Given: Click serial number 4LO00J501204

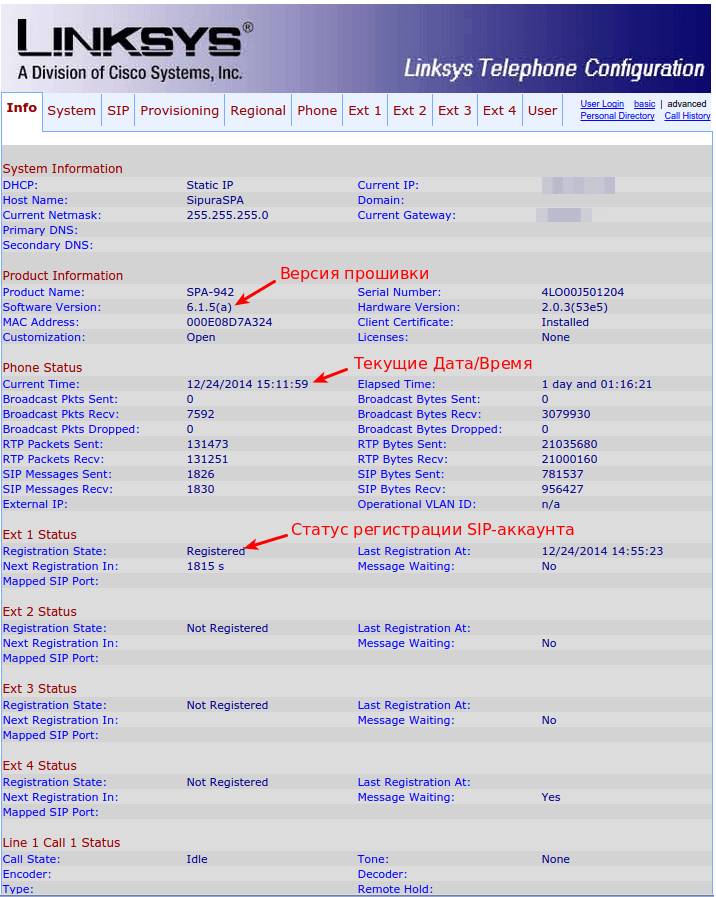Looking at the screenshot, I should point(583,292).
